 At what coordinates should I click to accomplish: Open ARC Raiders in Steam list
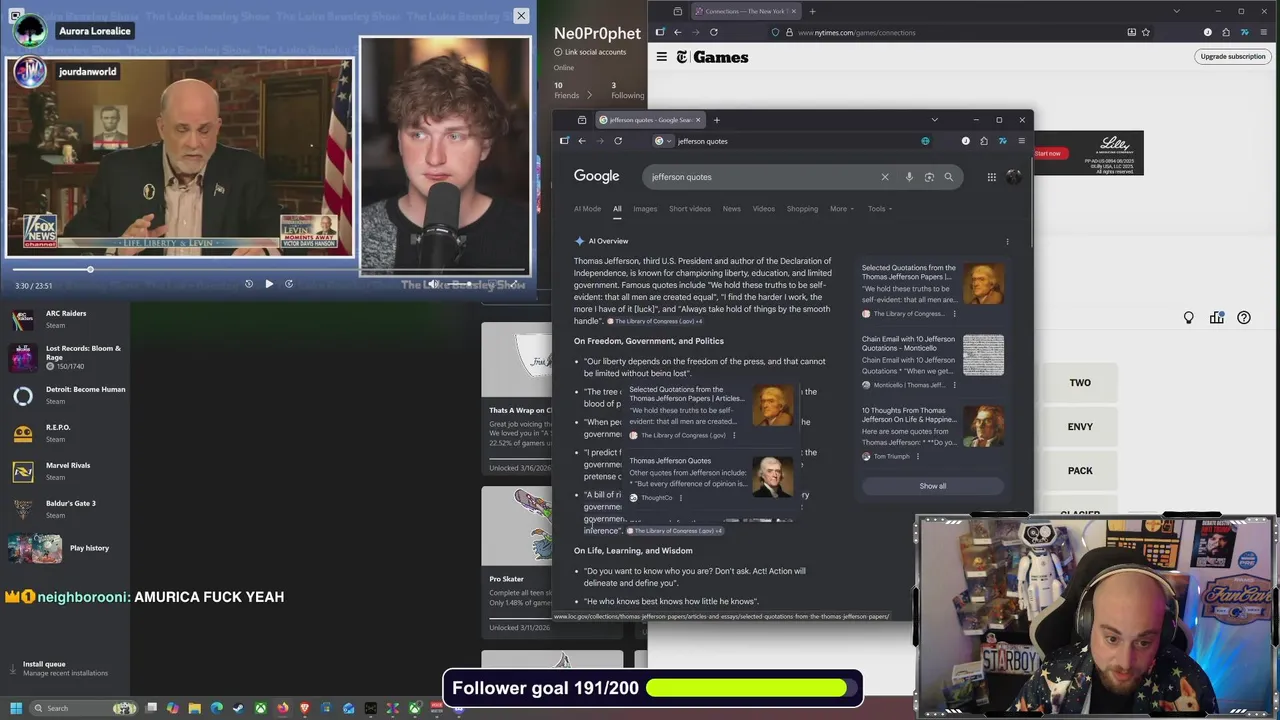(x=68, y=319)
